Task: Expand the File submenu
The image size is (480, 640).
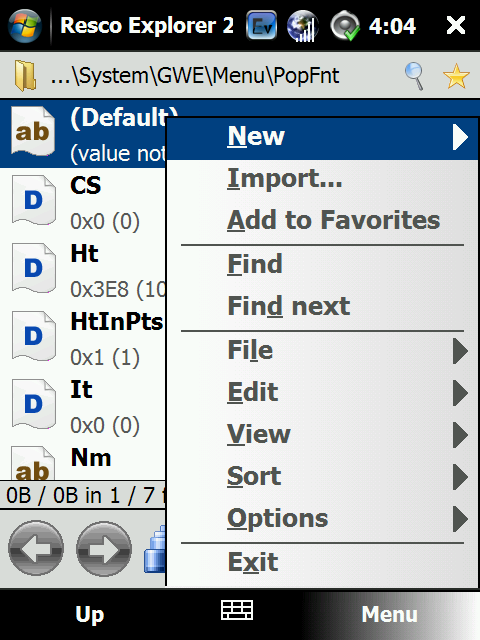Action: [x=322, y=351]
